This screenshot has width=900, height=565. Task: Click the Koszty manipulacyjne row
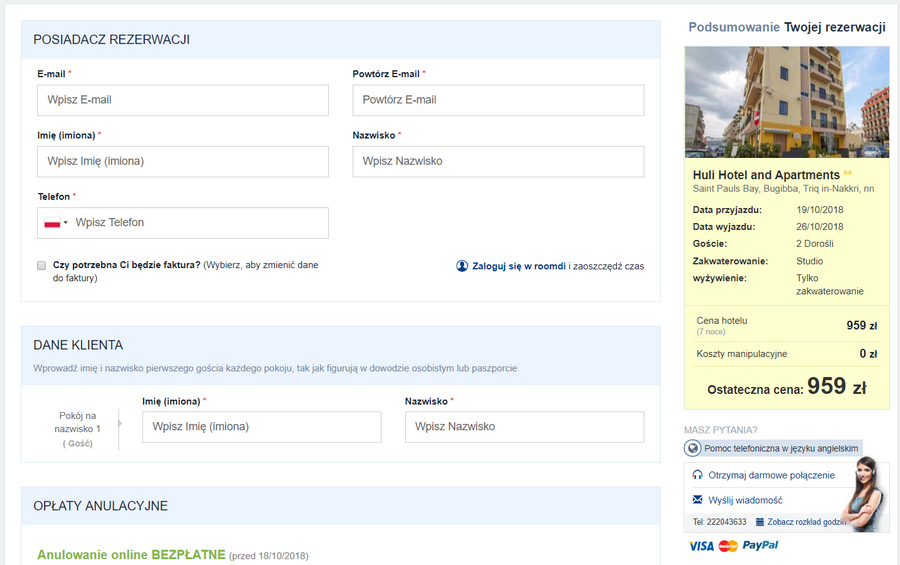coord(787,354)
